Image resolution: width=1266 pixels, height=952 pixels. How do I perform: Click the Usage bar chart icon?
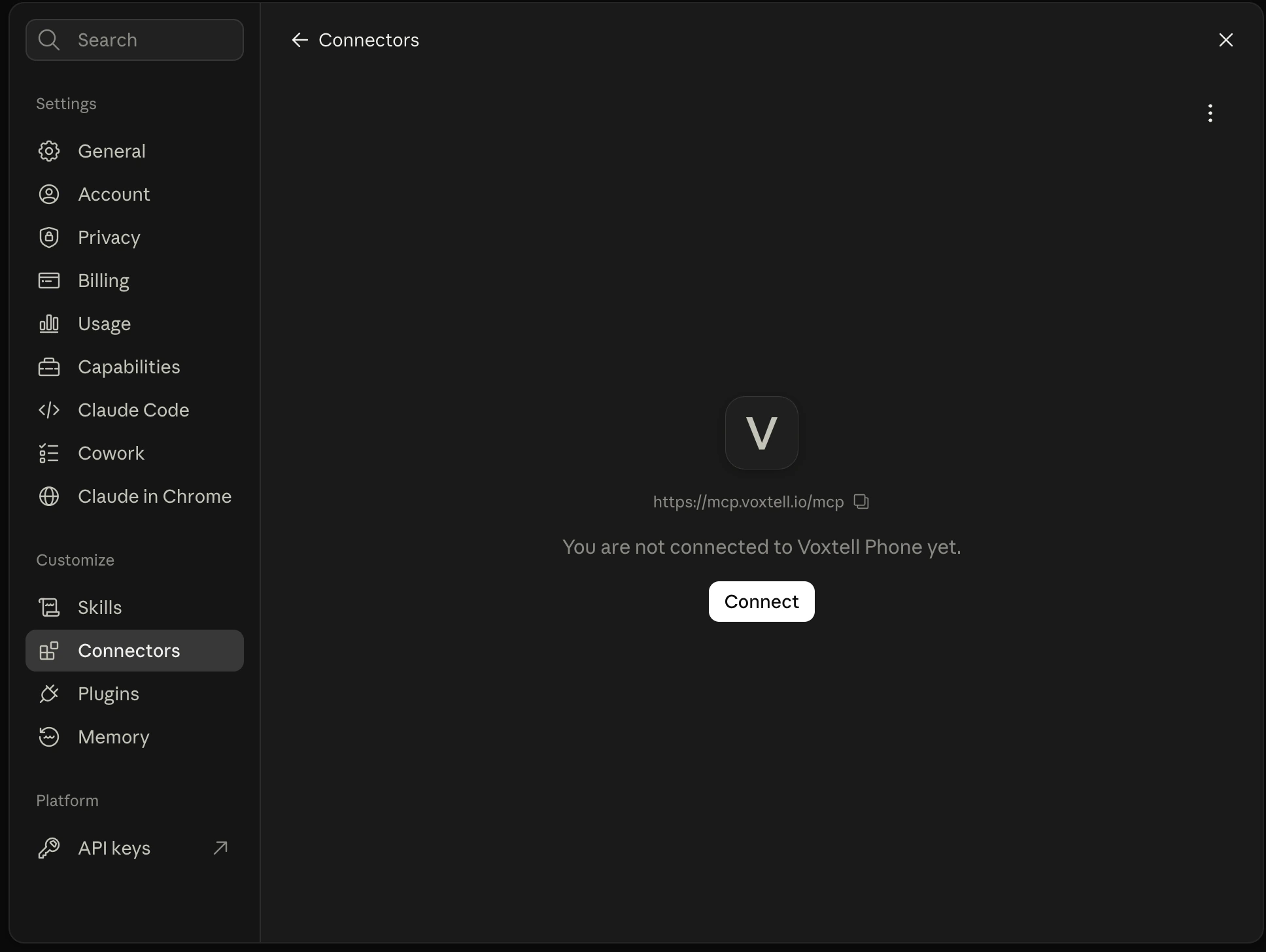click(49, 324)
